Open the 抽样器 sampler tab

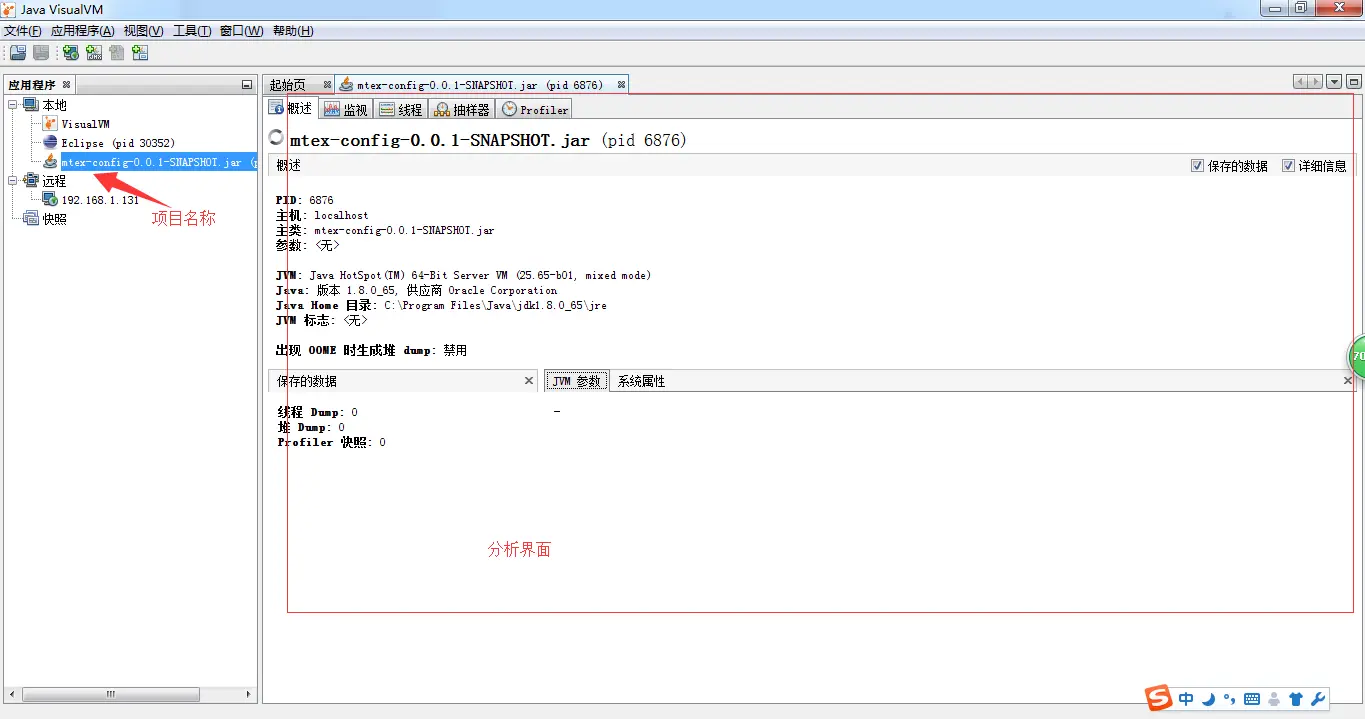(462, 110)
